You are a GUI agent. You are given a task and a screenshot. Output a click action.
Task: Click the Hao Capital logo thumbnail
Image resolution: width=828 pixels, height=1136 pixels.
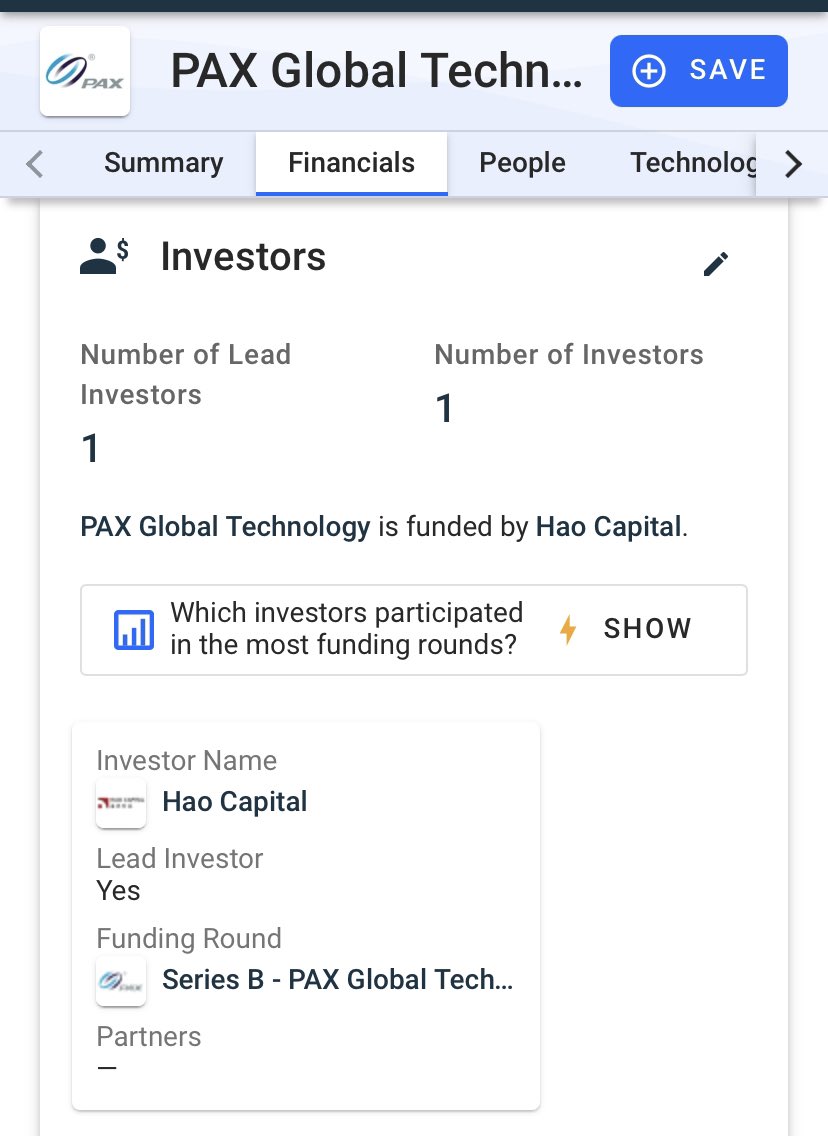click(121, 803)
